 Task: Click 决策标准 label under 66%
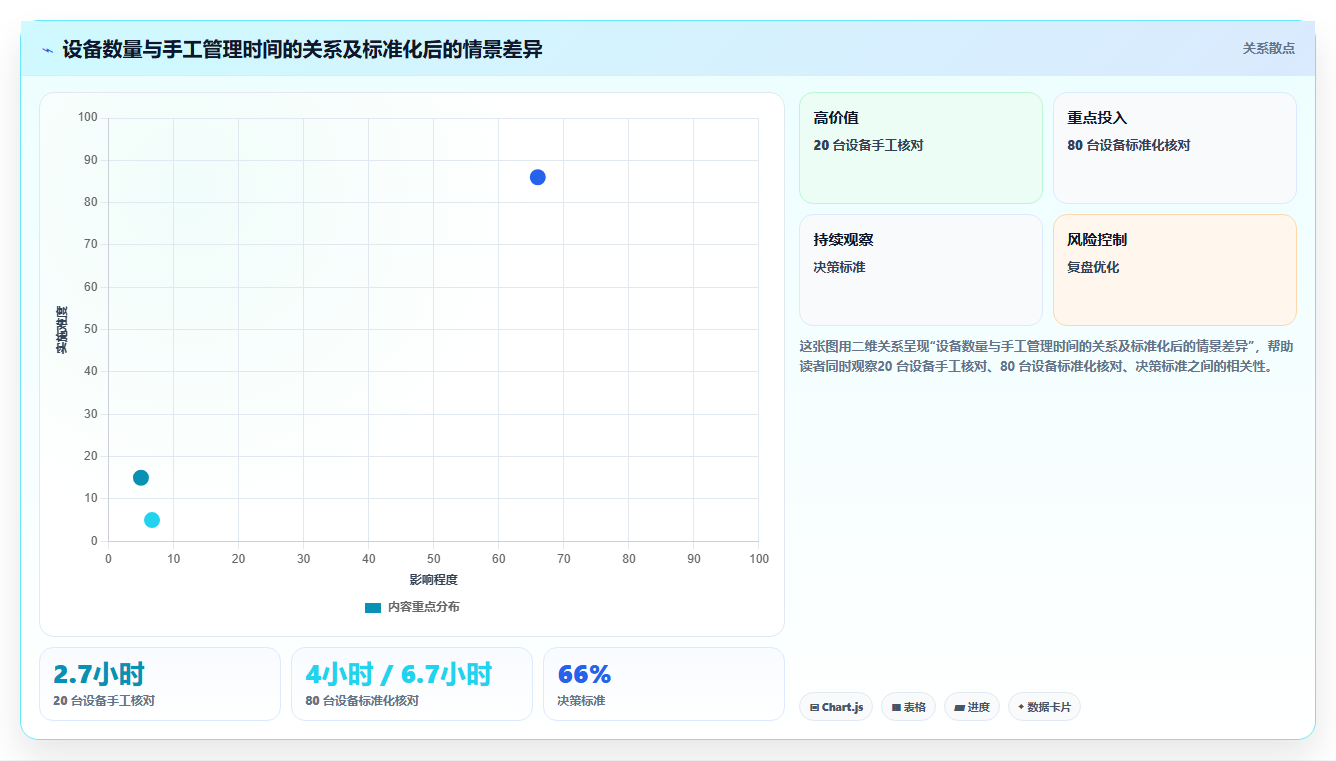tap(581, 701)
